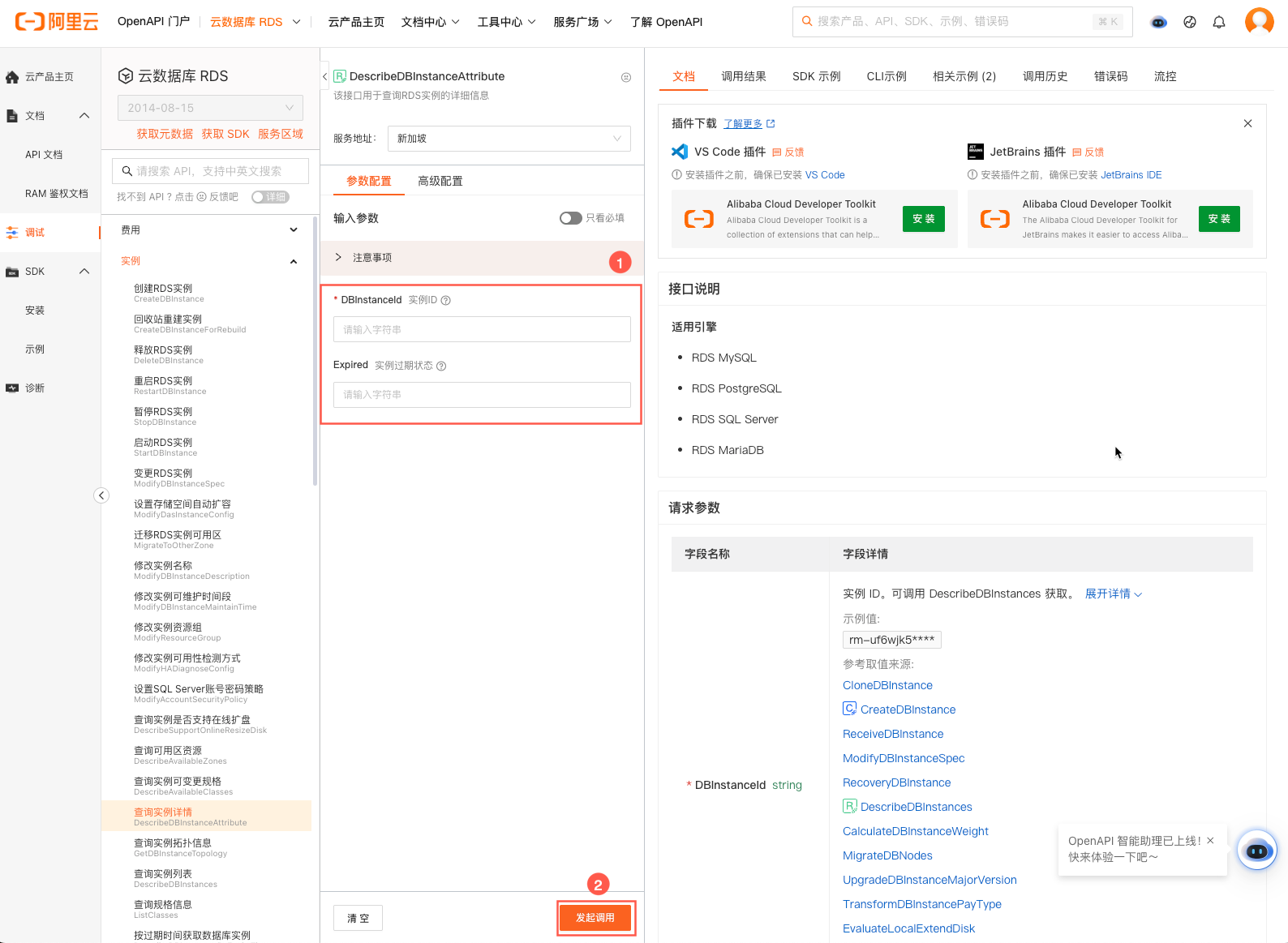Switch to the CLI示例 tab
Image resolution: width=1288 pixels, height=943 pixels.
[887, 76]
